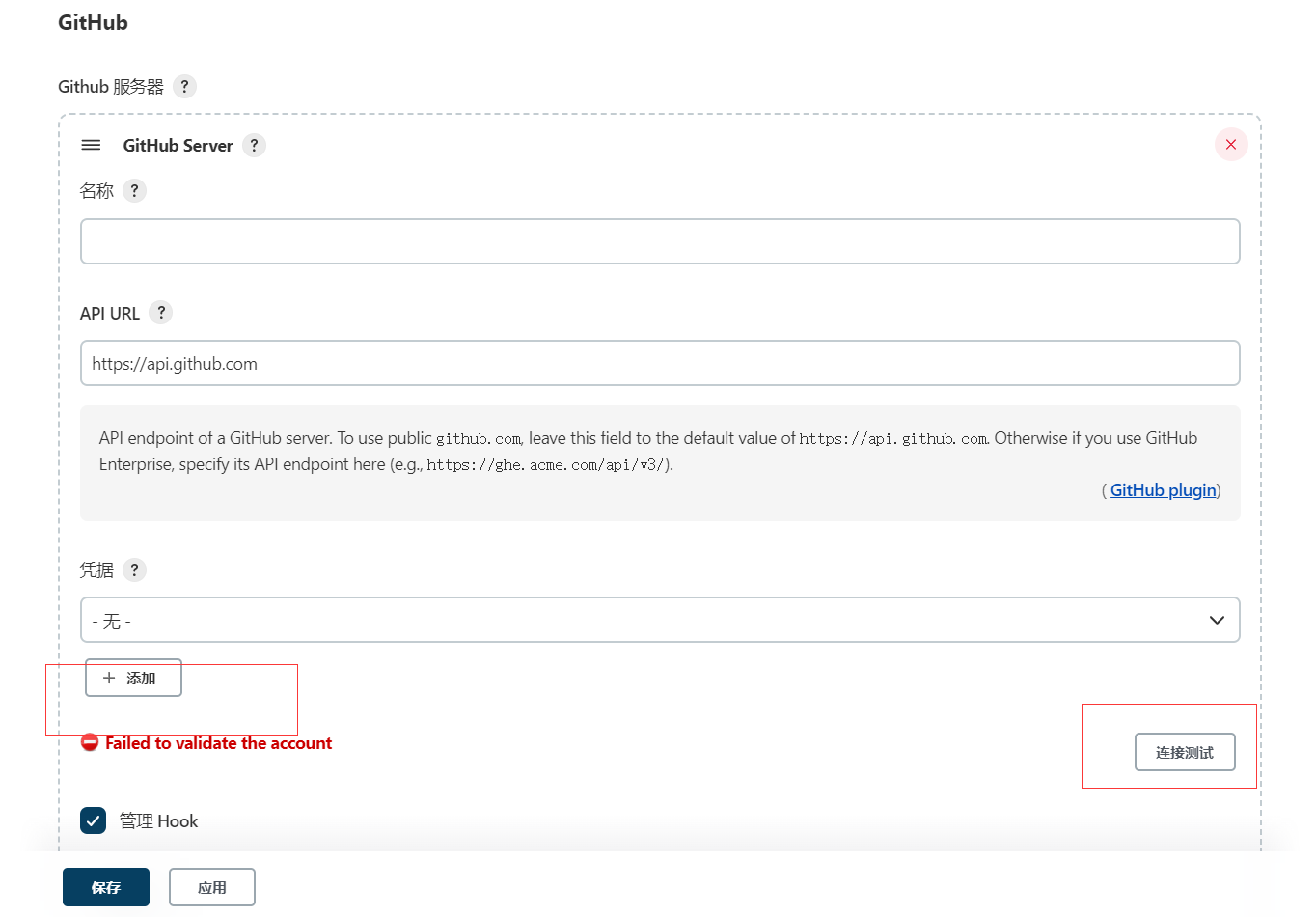Click the 保存 save button
This screenshot has width=1316, height=917.
[x=106, y=887]
